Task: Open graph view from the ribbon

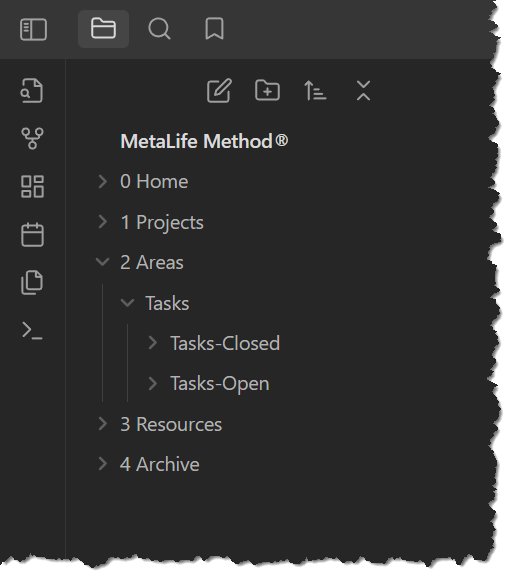Action: click(32, 138)
